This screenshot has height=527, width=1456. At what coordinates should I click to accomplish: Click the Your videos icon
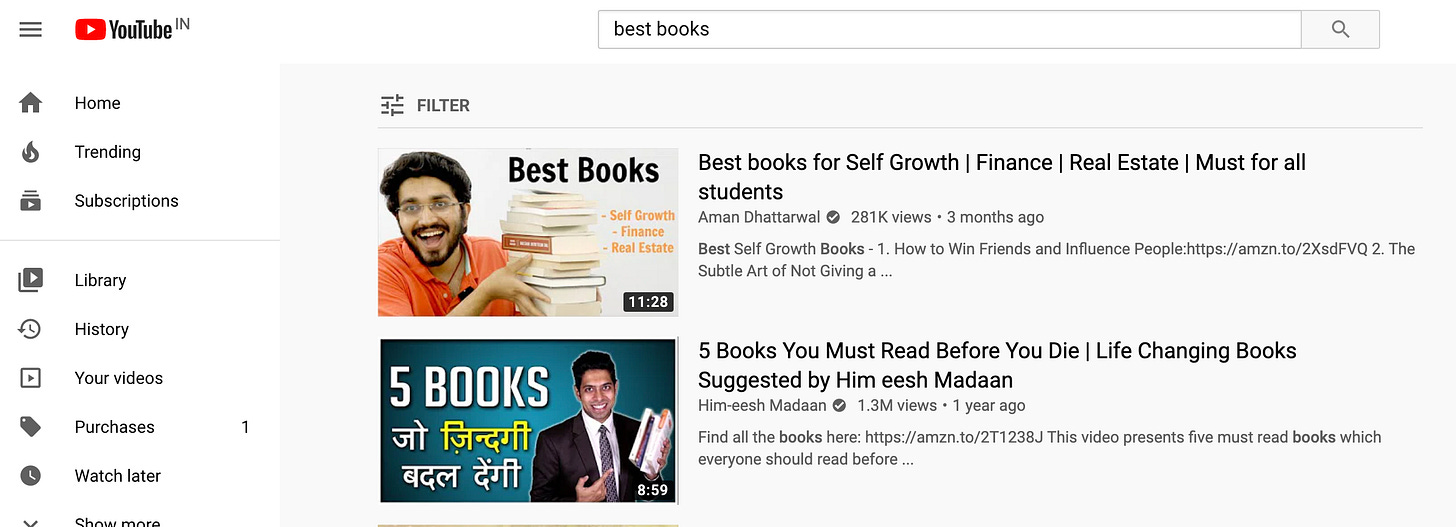pos(31,378)
